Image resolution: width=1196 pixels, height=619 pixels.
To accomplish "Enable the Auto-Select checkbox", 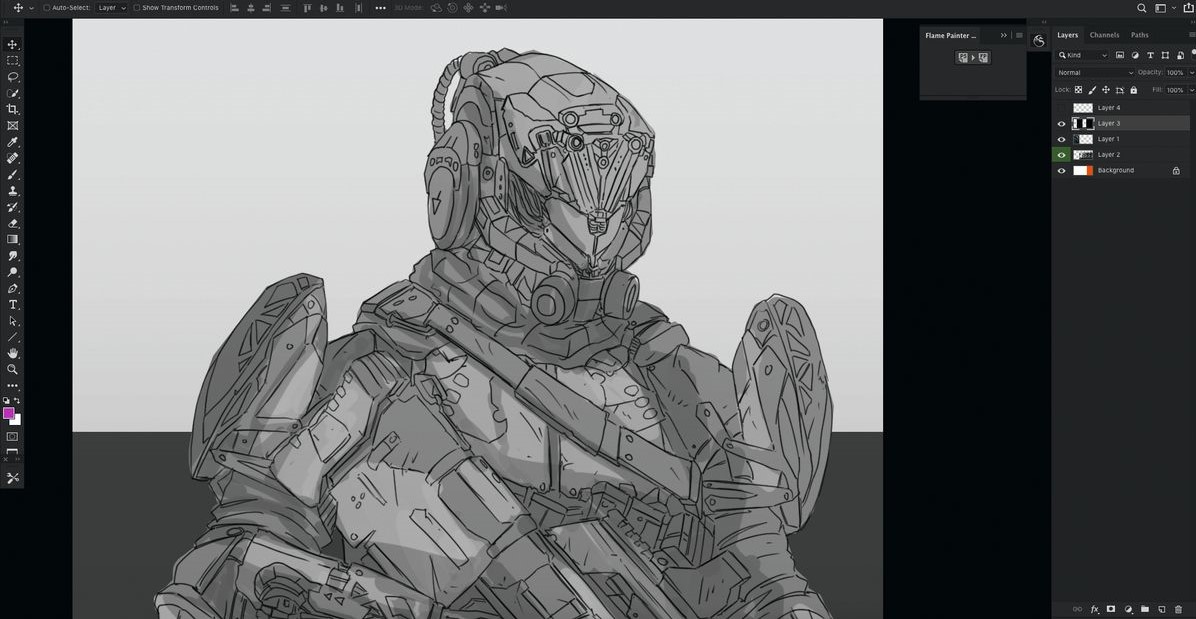I will (x=47, y=8).
